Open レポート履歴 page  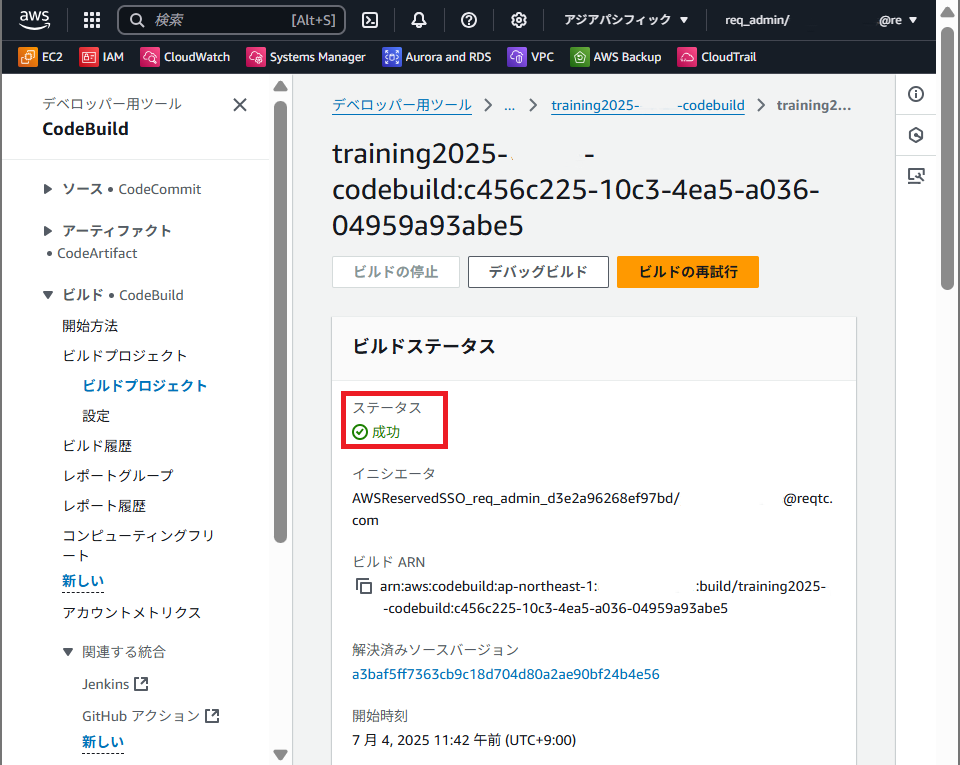click(x=105, y=506)
